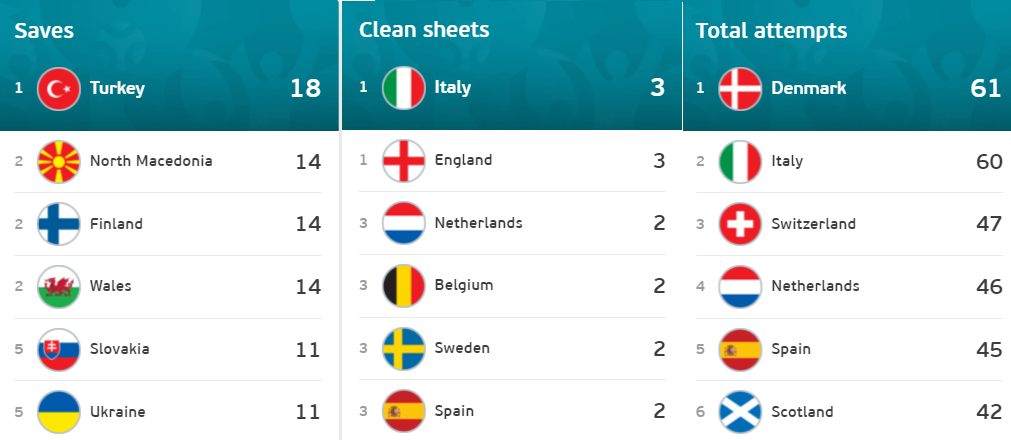This screenshot has width=1011, height=440.
Task: Open the Wales dragon flag icon
Action: pyautogui.click(x=59, y=286)
